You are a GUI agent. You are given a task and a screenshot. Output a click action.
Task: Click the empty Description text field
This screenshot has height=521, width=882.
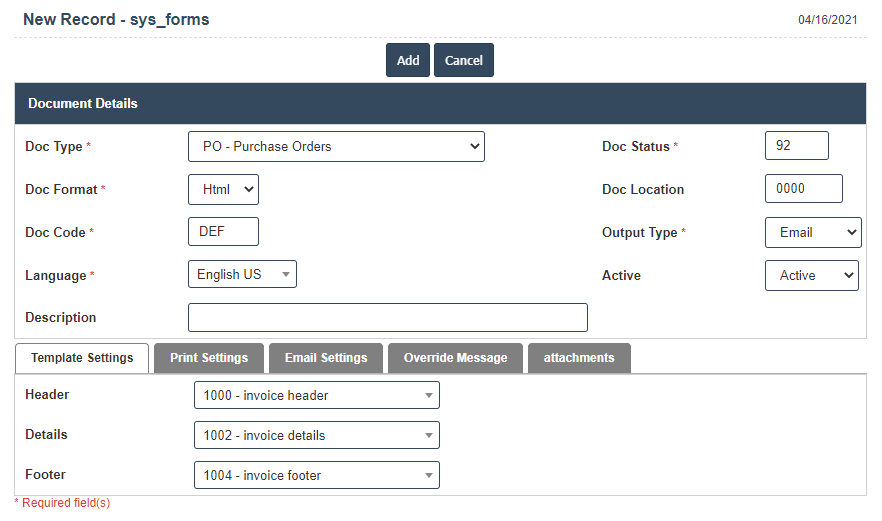[x=387, y=317]
